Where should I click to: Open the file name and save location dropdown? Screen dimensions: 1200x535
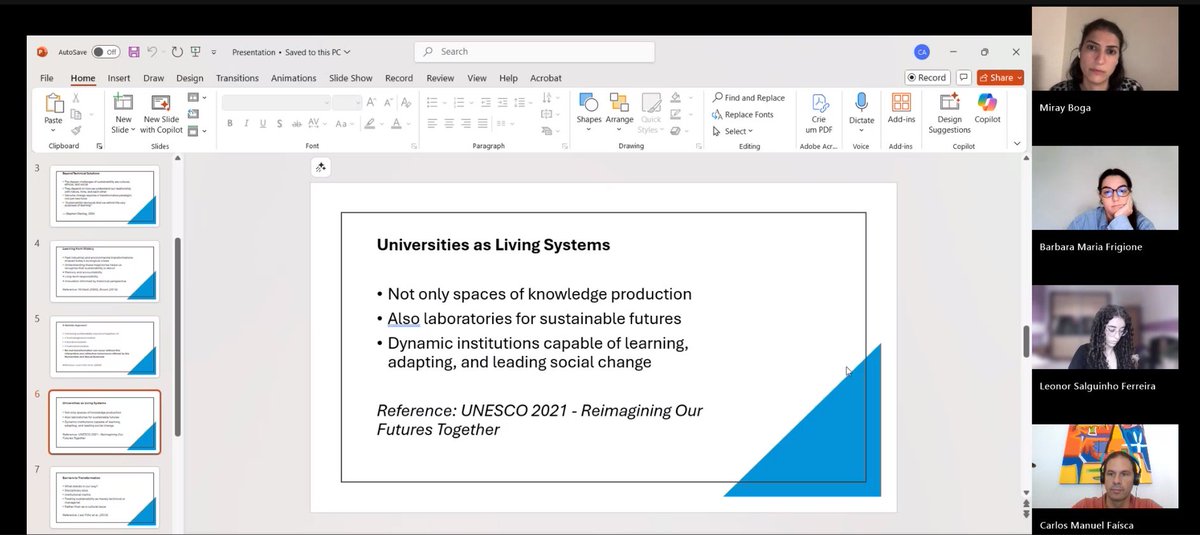coord(291,52)
